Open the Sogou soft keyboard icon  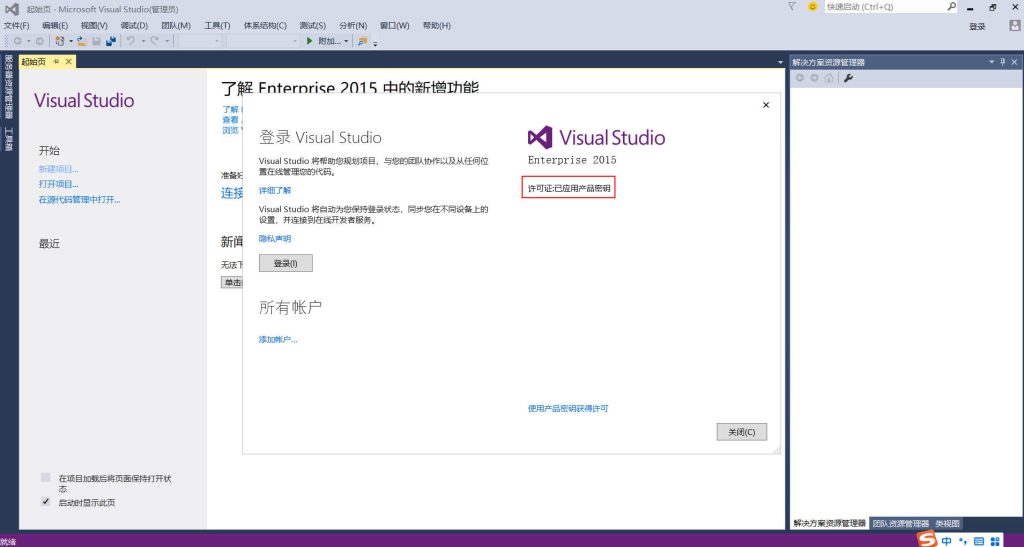(978, 541)
